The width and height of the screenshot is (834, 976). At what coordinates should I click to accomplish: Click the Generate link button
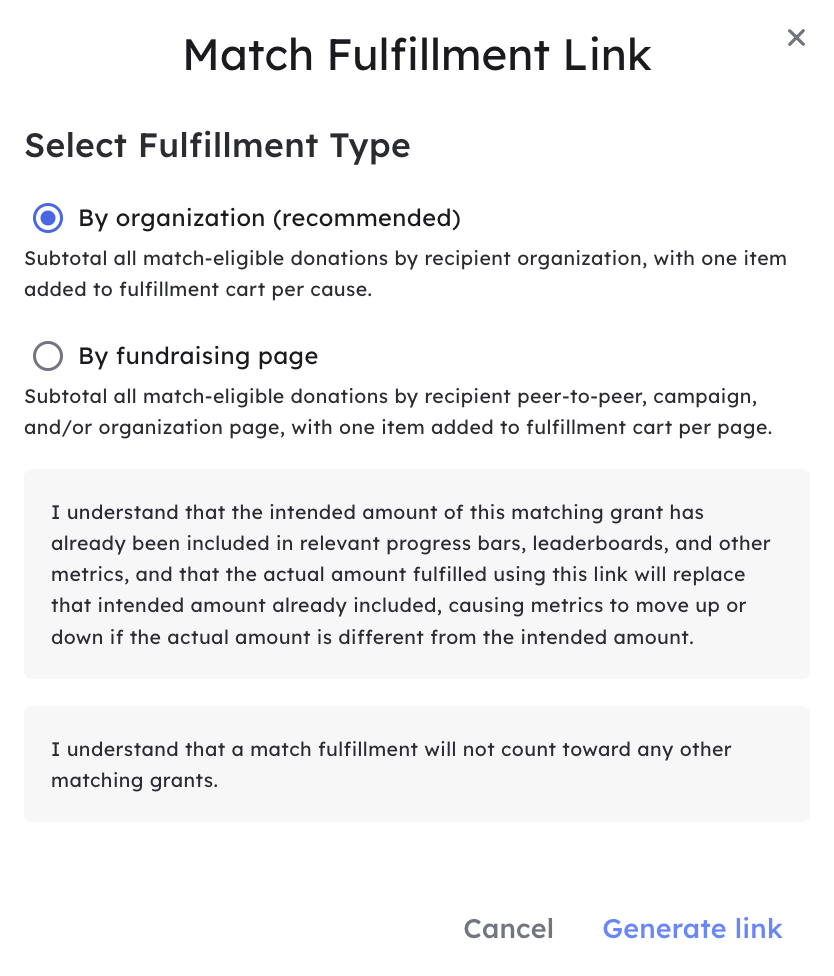692,929
